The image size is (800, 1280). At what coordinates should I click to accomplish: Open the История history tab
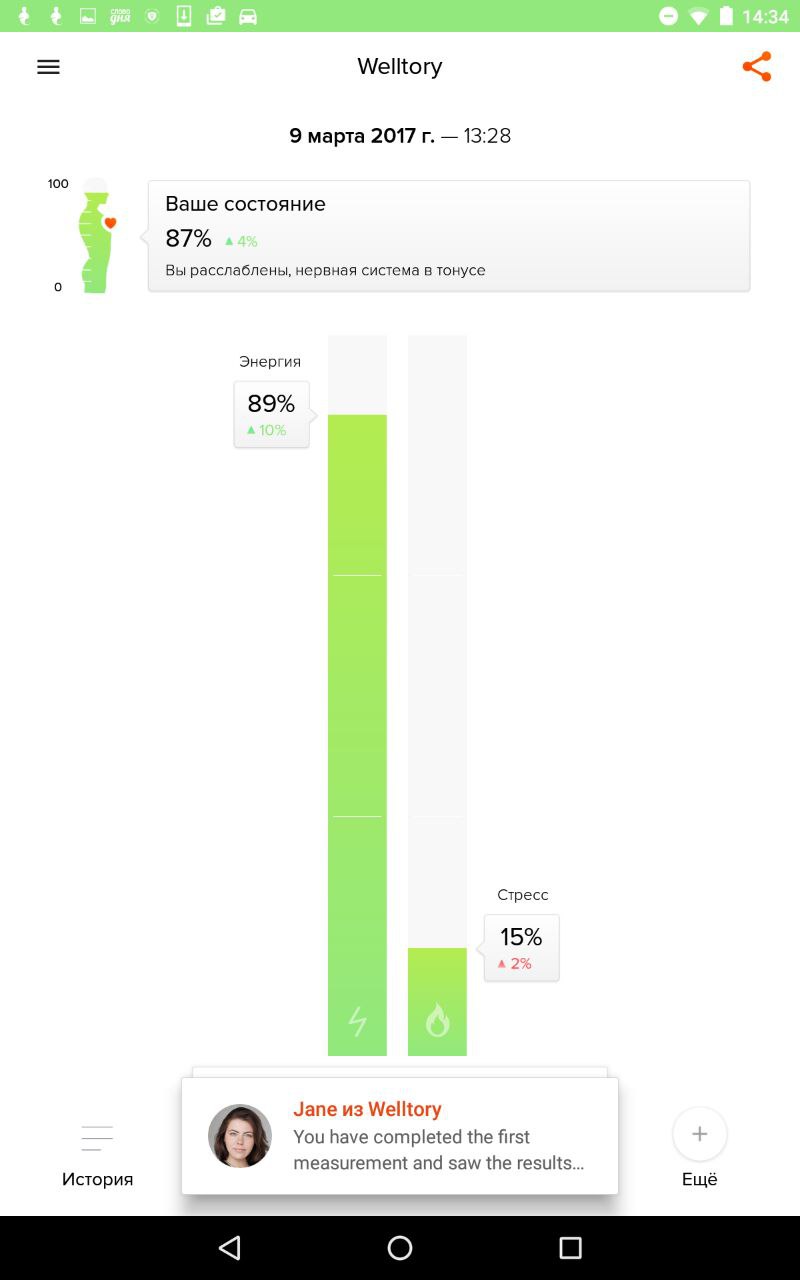(x=97, y=1155)
